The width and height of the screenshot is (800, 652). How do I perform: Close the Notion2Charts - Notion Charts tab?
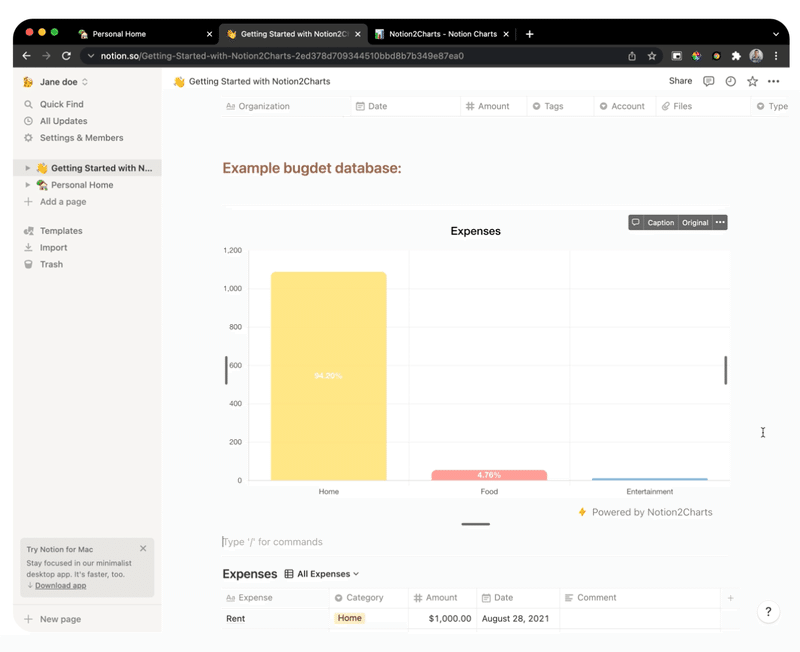506,34
